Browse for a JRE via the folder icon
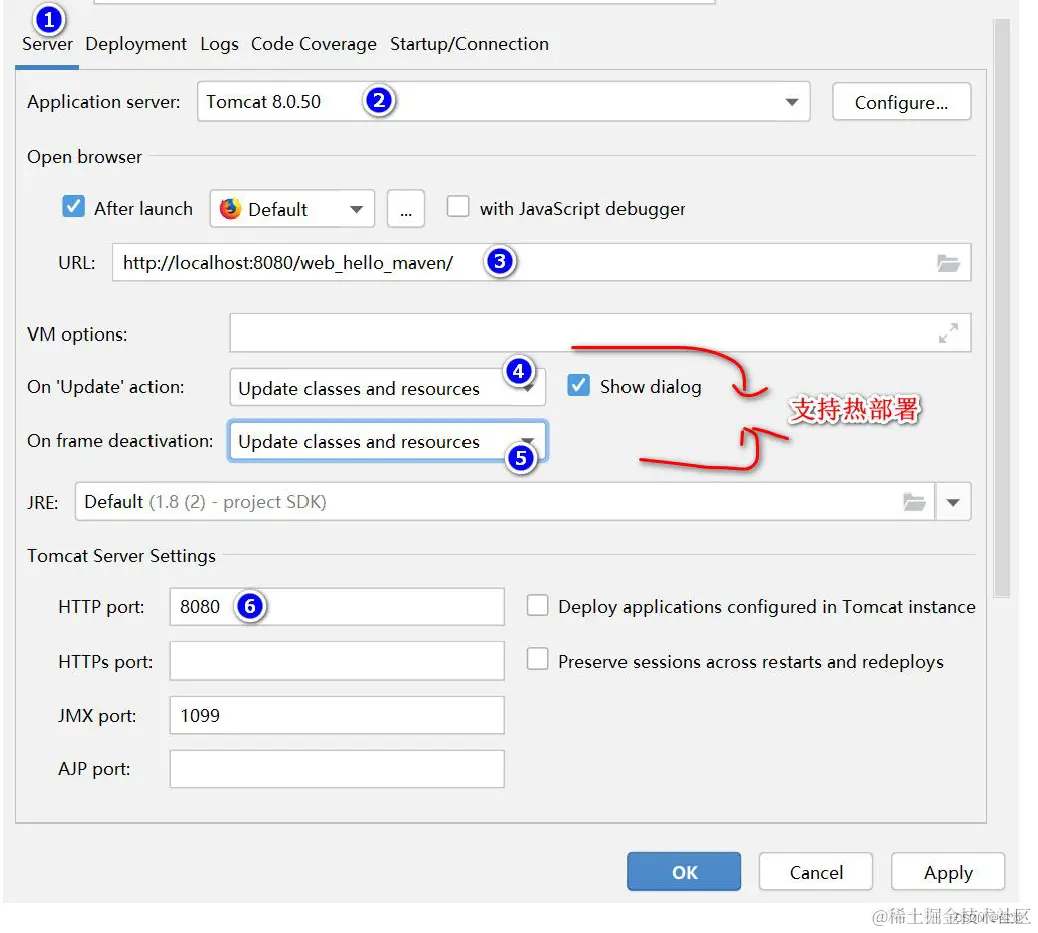Viewport: 1038px width, 933px height. 914,502
